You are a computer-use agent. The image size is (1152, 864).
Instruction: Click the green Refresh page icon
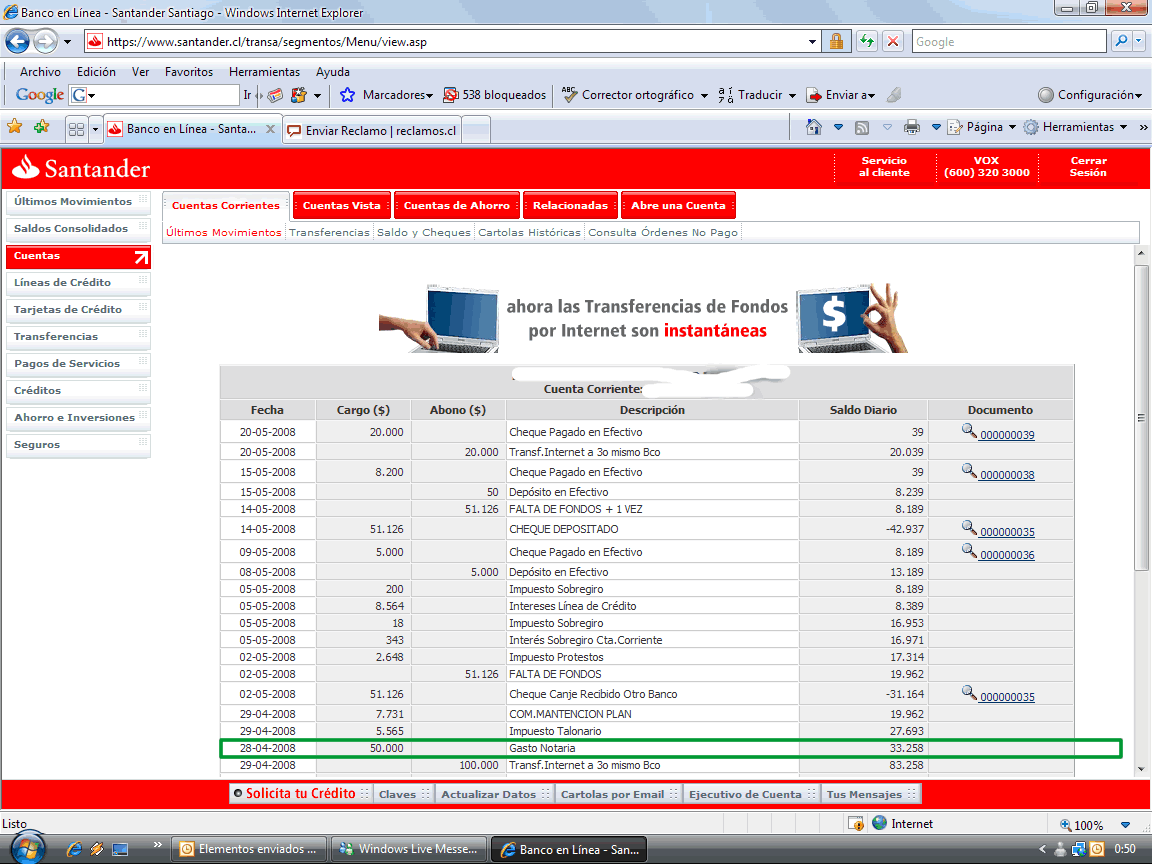point(867,41)
